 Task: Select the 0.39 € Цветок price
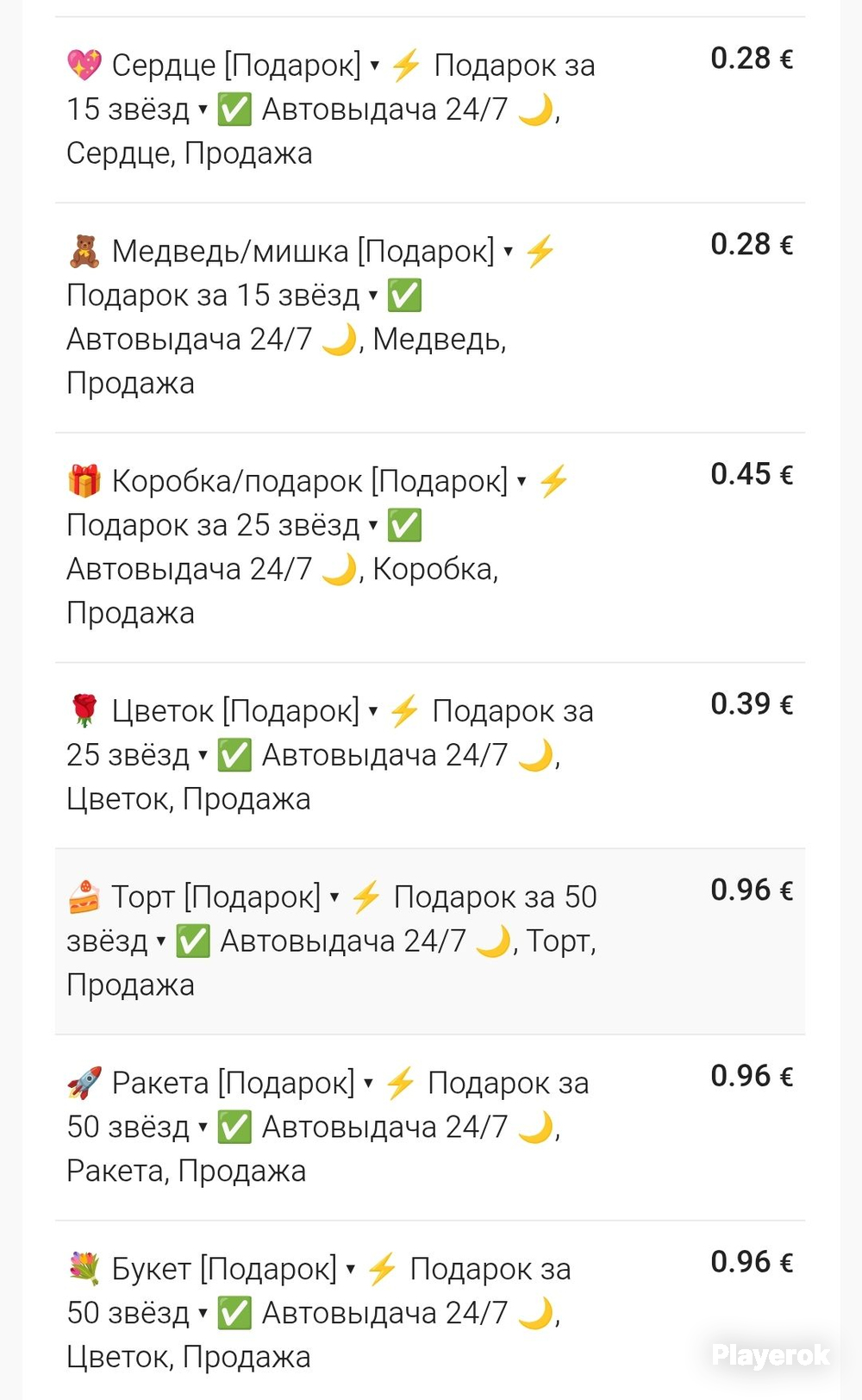point(751,704)
